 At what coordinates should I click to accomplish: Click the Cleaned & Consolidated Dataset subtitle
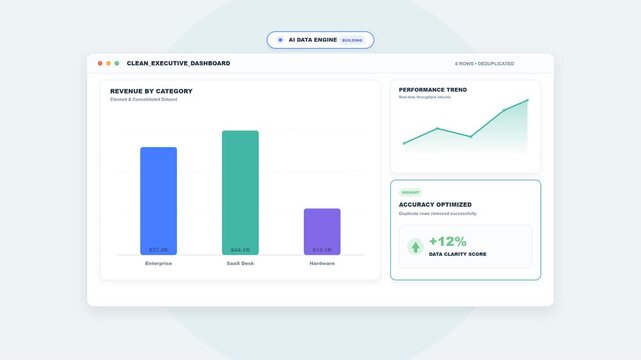[143, 99]
